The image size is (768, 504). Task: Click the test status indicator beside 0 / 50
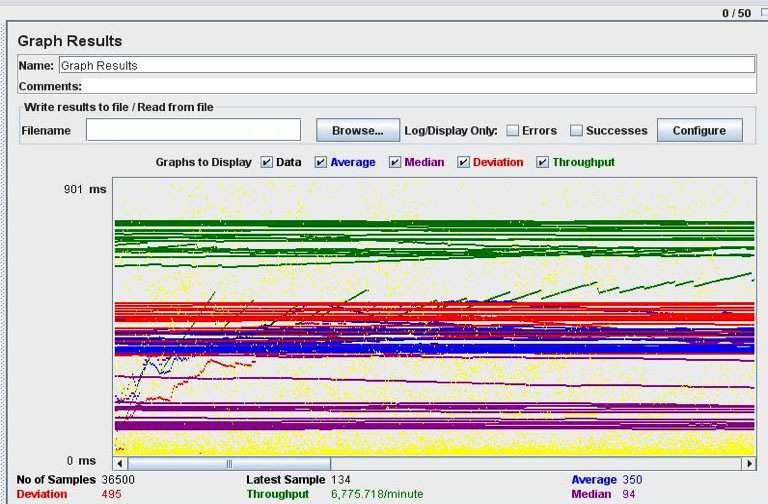coord(764,13)
